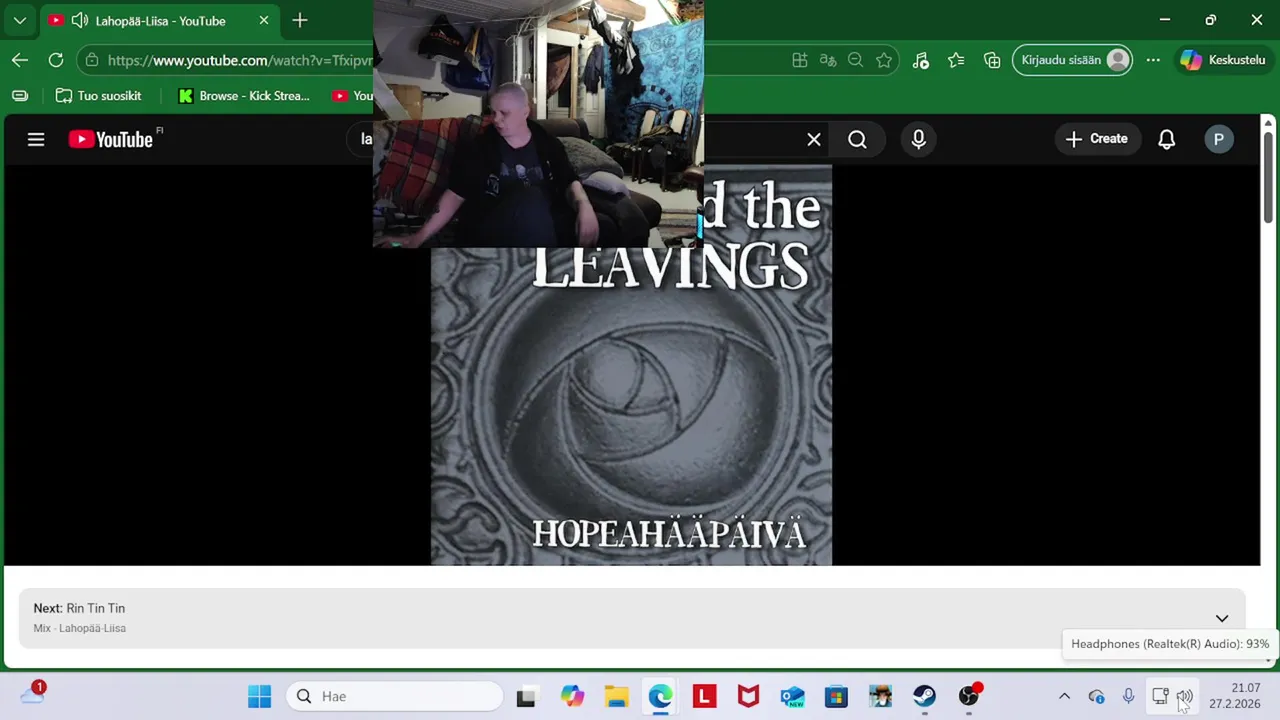Screen dimensions: 1280x720
Task: Open the red L app on taskbar
Action: (x=704, y=696)
